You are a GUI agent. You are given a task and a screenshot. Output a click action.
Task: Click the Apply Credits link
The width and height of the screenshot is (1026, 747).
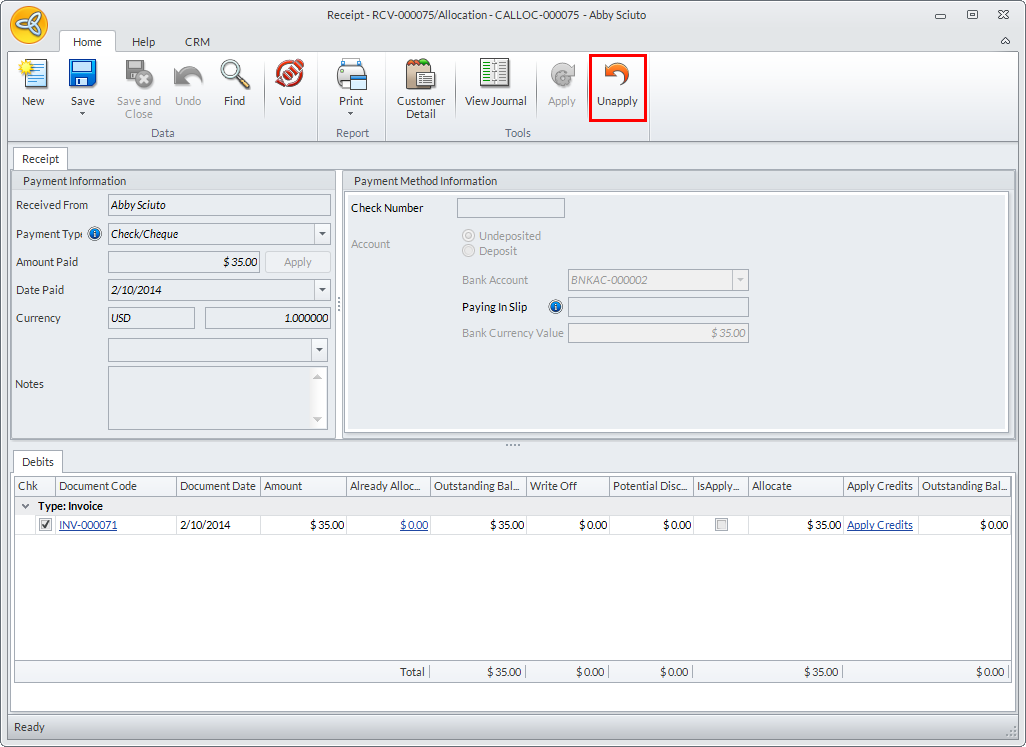click(x=879, y=525)
